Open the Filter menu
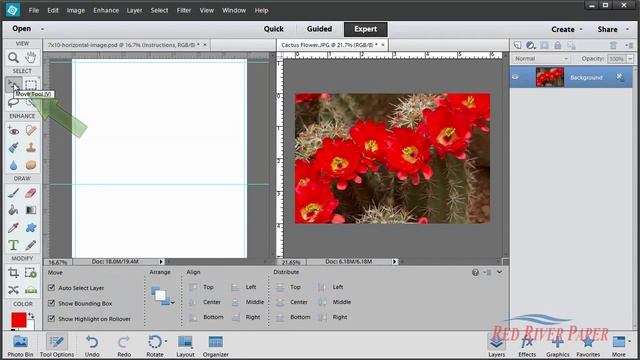640x360 pixels. tap(184, 10)
